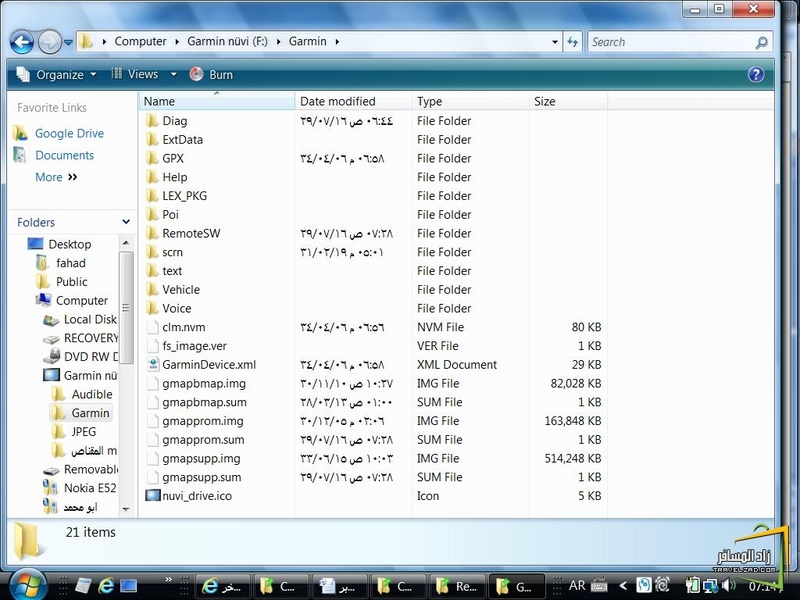
Task: Select the GPX folder icon
Action: tap(152, 158)
